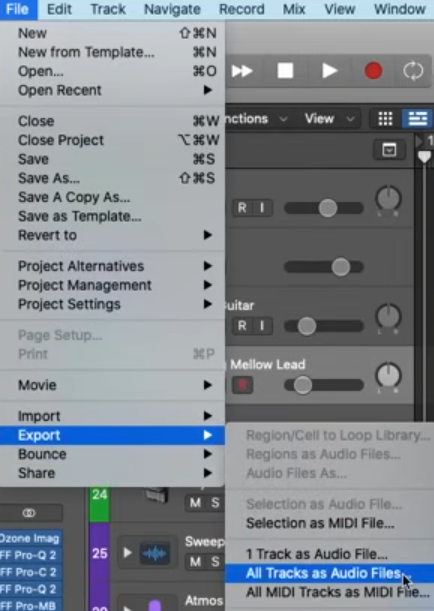Screen dimensions: 434x611
Task: Expand the Open Recent submenu
Action: pos(112,90)
